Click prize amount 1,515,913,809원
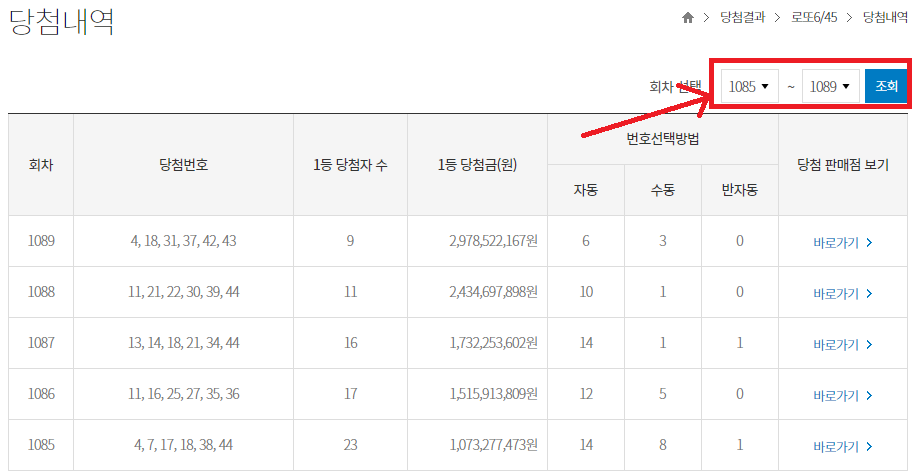 (x=493, y=394)
